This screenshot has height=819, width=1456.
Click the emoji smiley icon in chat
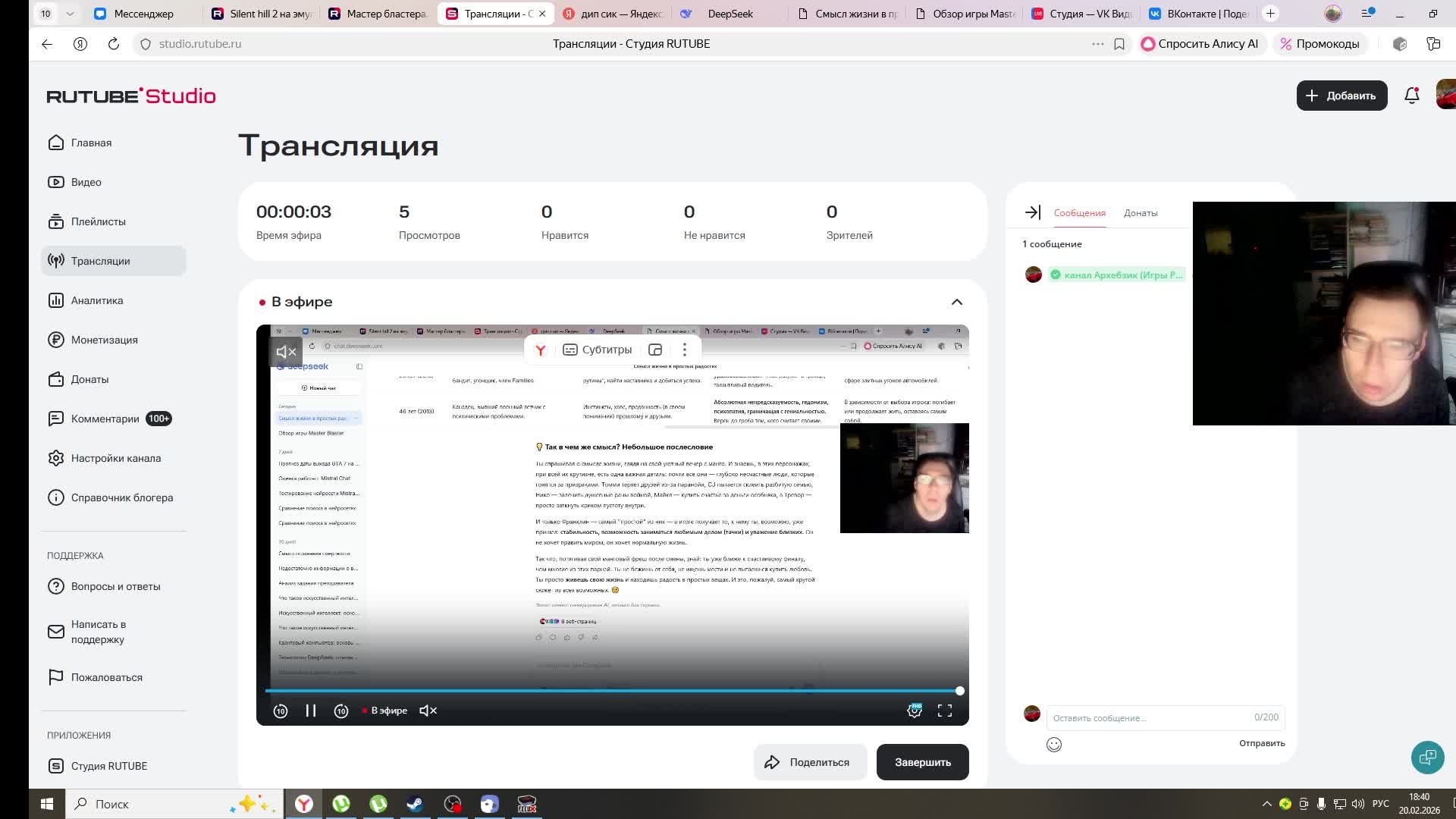[1054, 745]
